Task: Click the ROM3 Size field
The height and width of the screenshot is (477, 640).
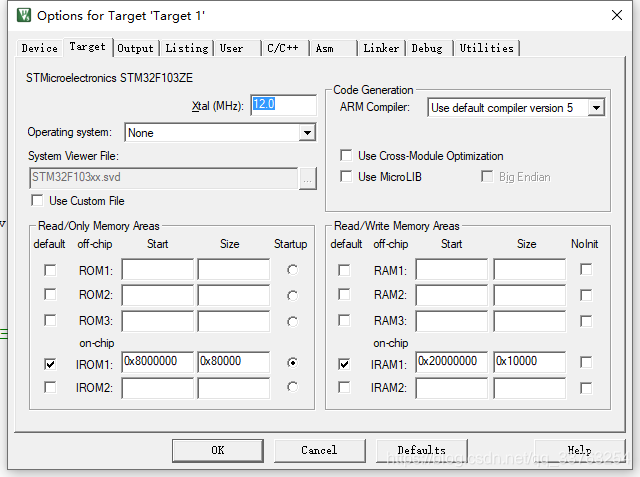Action: point(234,321)
